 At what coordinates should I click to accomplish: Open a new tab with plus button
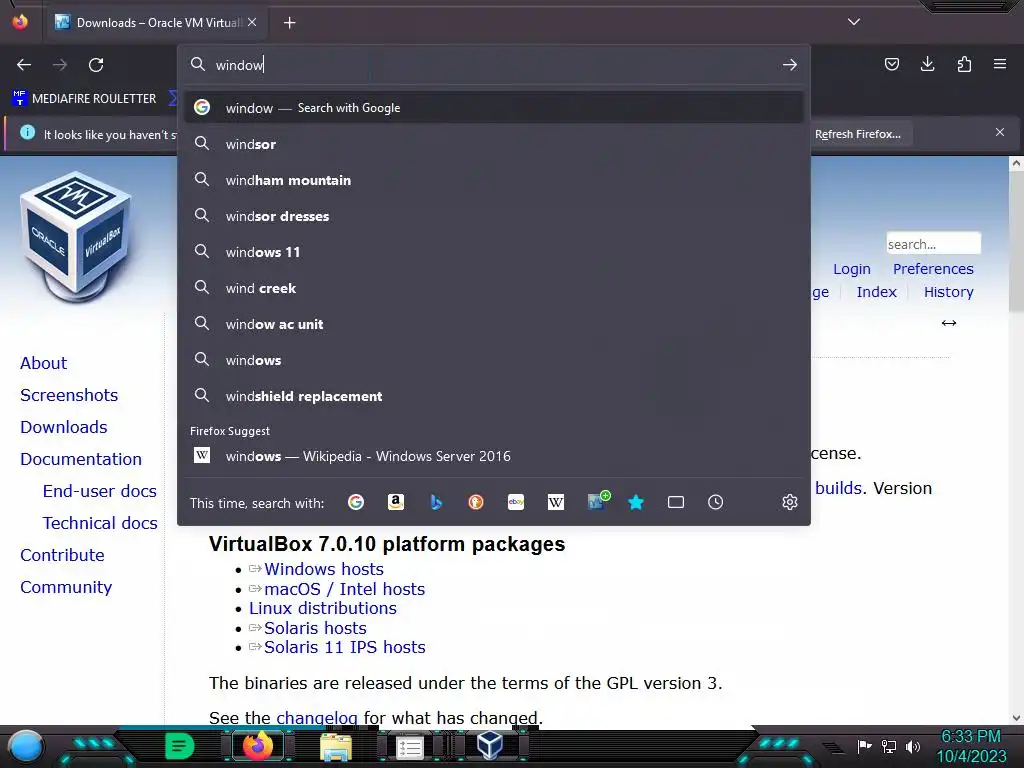(x=289, y=23)
